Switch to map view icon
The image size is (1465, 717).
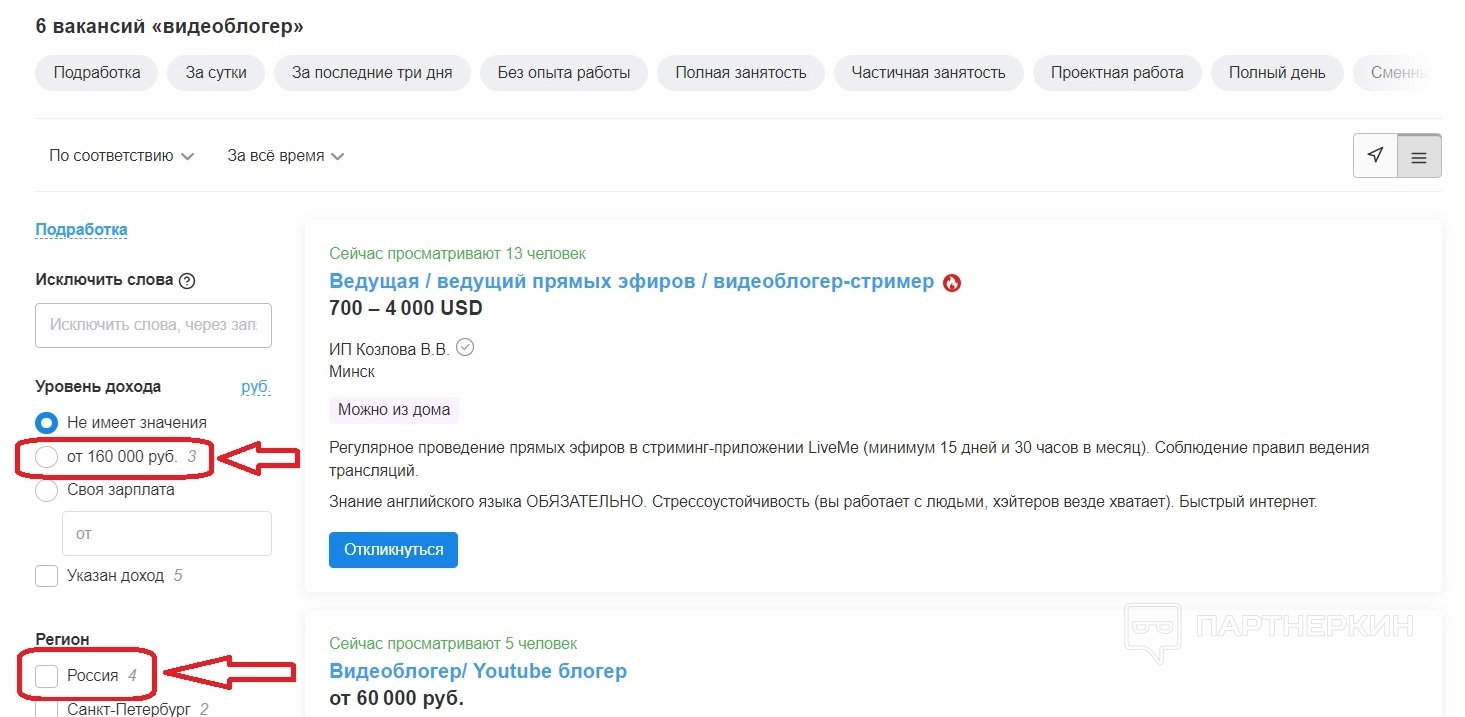pyautogui.click(x=1375, y=155)
